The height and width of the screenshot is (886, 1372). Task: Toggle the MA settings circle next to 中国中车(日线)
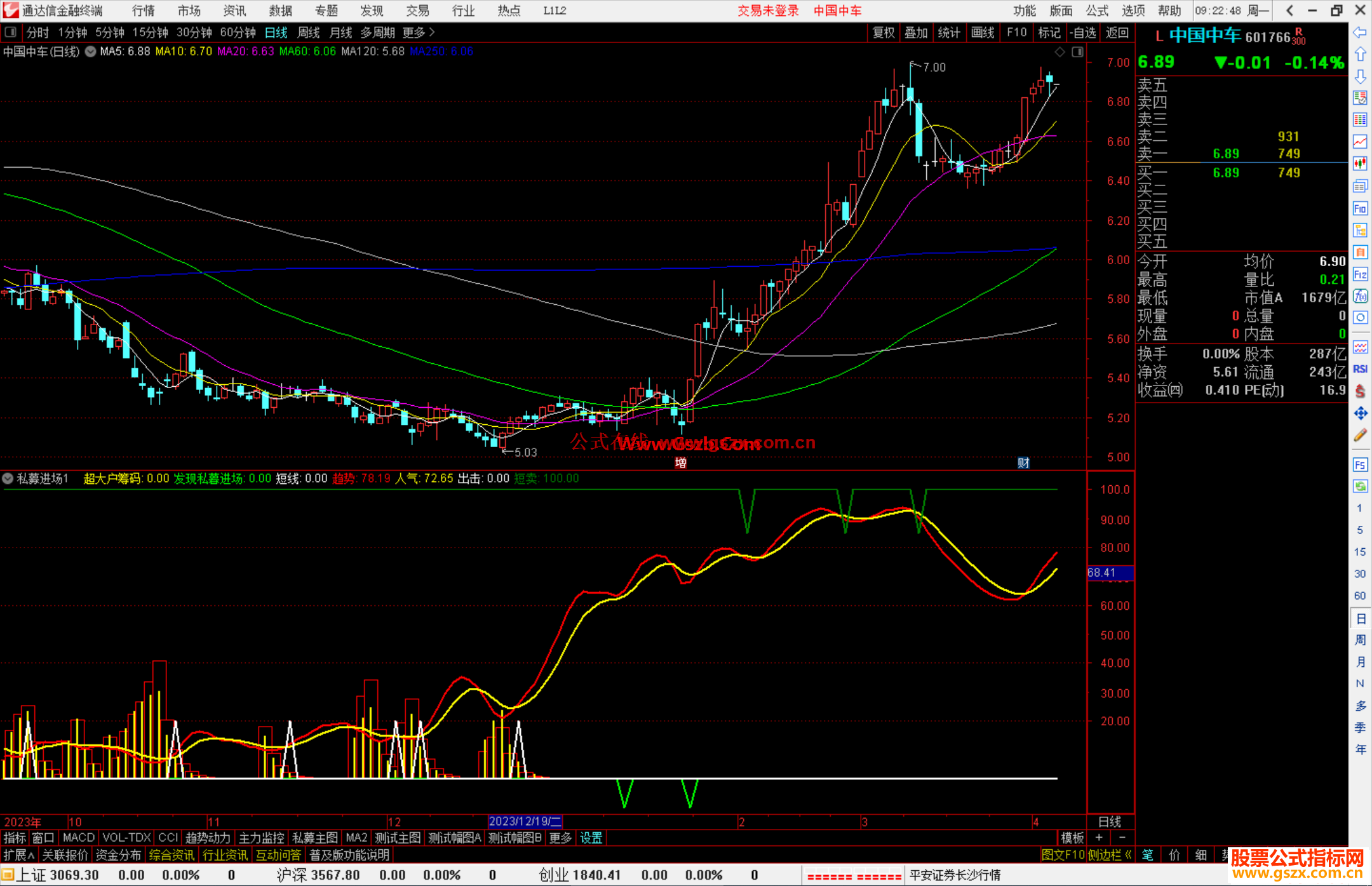(x=91, y=52)
